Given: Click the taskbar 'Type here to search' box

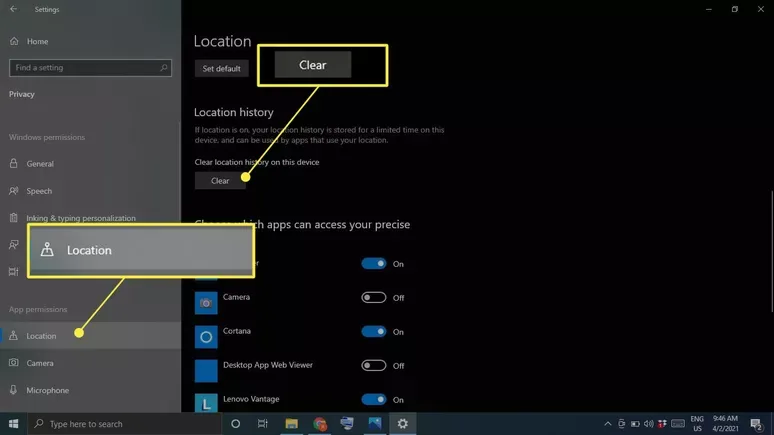Looking at the screenshot, I should (x=124, y=424).
